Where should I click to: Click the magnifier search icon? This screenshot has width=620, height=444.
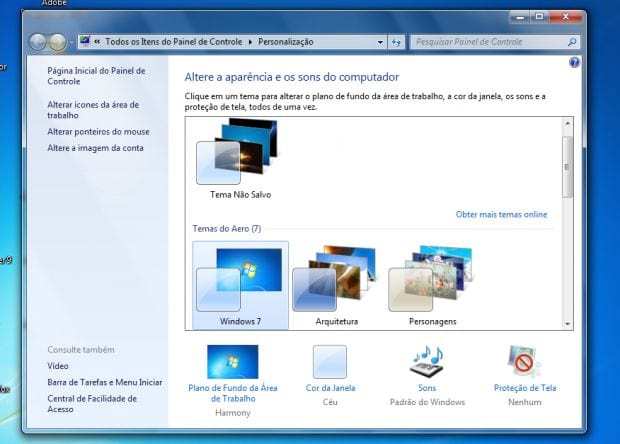[x=572, y=42]
